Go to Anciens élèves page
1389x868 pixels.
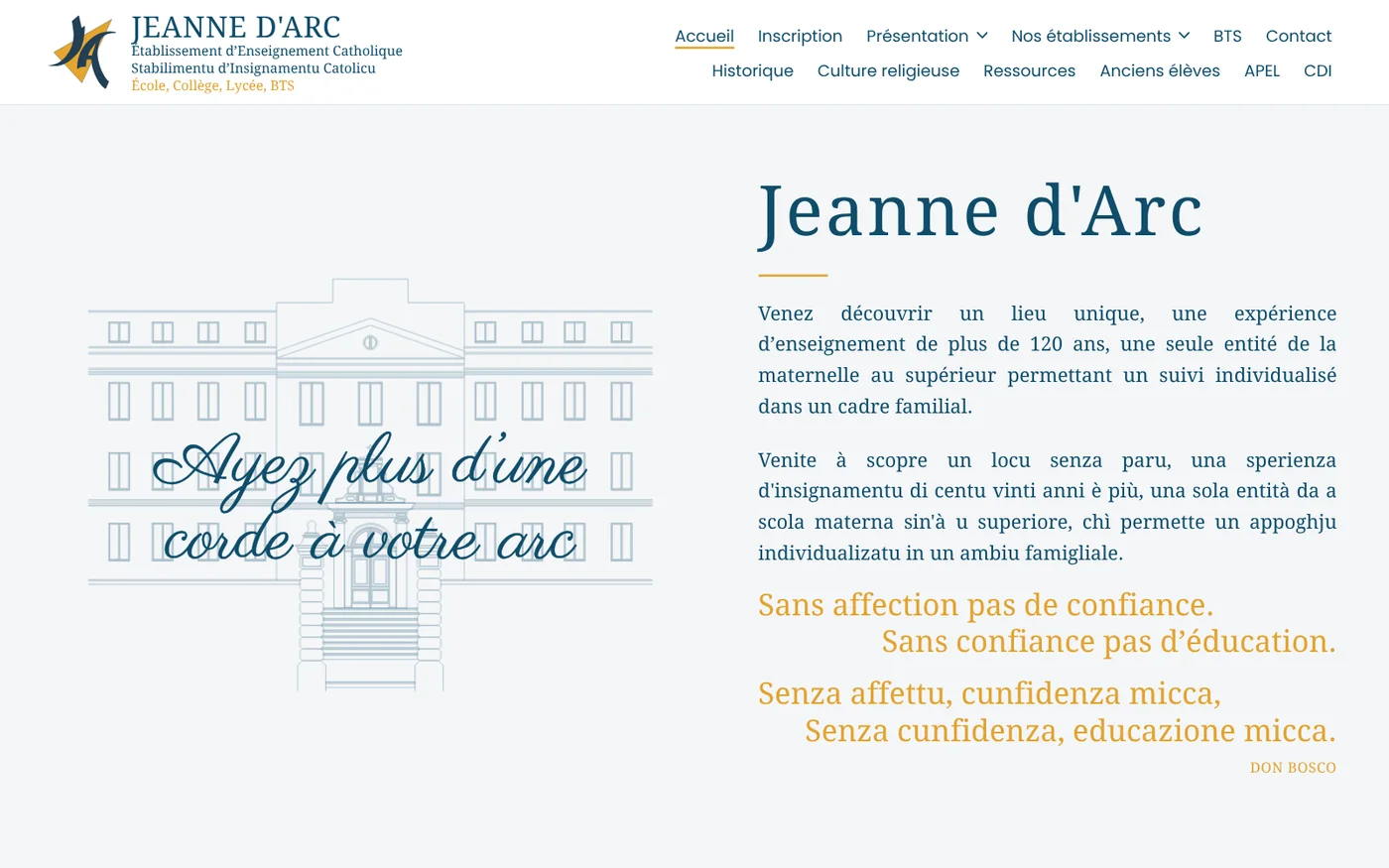tap(1160, 70)
